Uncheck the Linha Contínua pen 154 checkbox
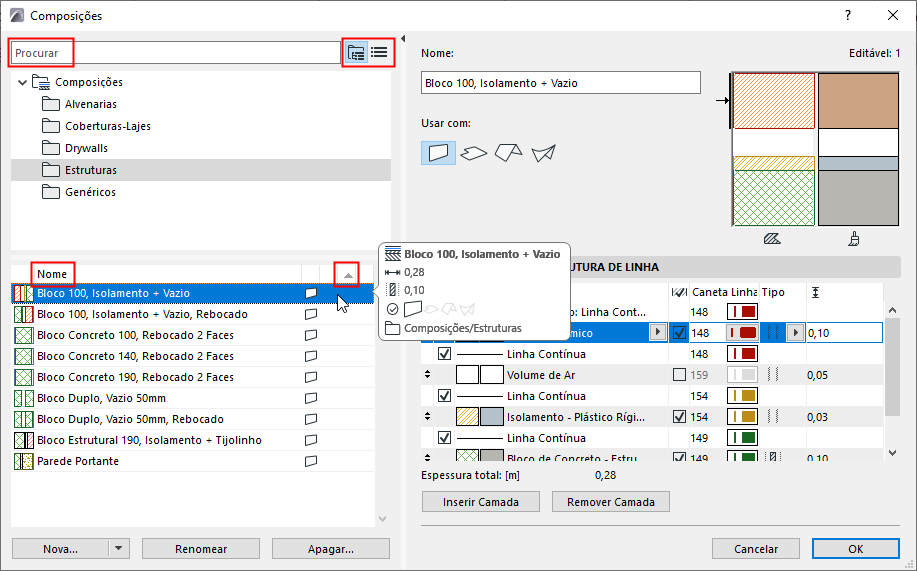 pyautogui.click(x=444, y=396)
